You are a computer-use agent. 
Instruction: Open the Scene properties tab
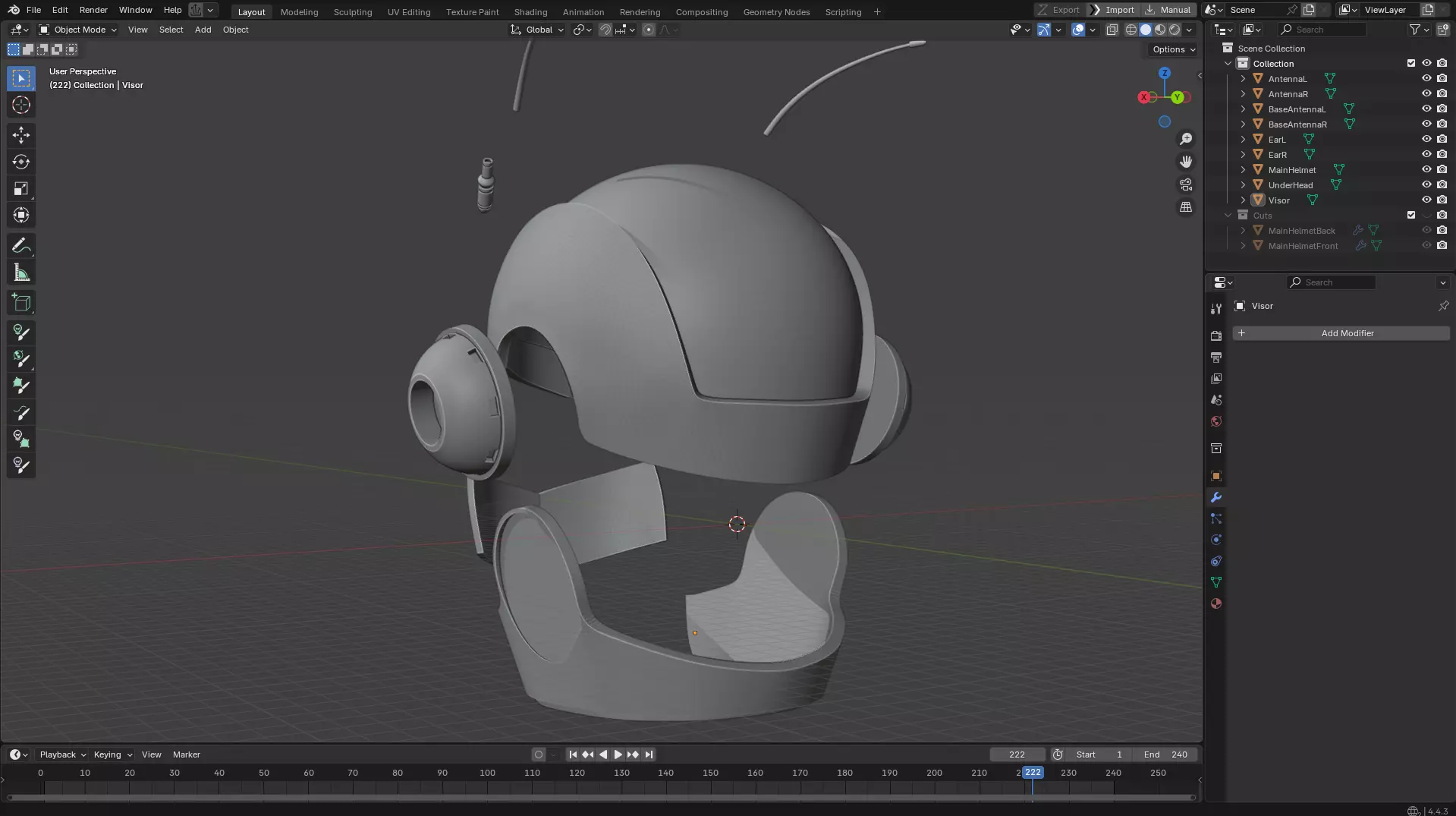pos(1216,400)
